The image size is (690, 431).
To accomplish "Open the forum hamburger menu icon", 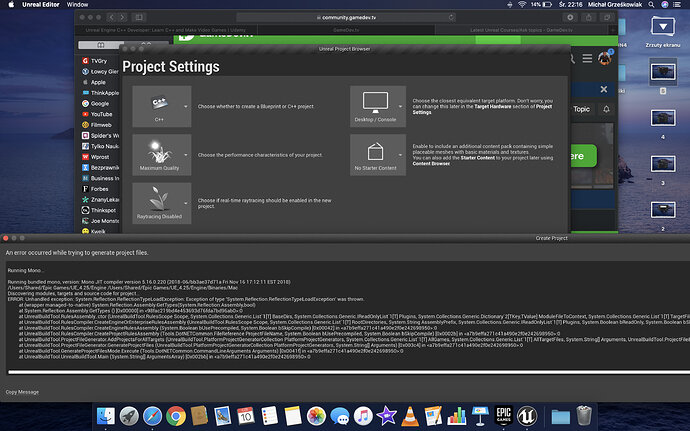I will tap(587, 58).
